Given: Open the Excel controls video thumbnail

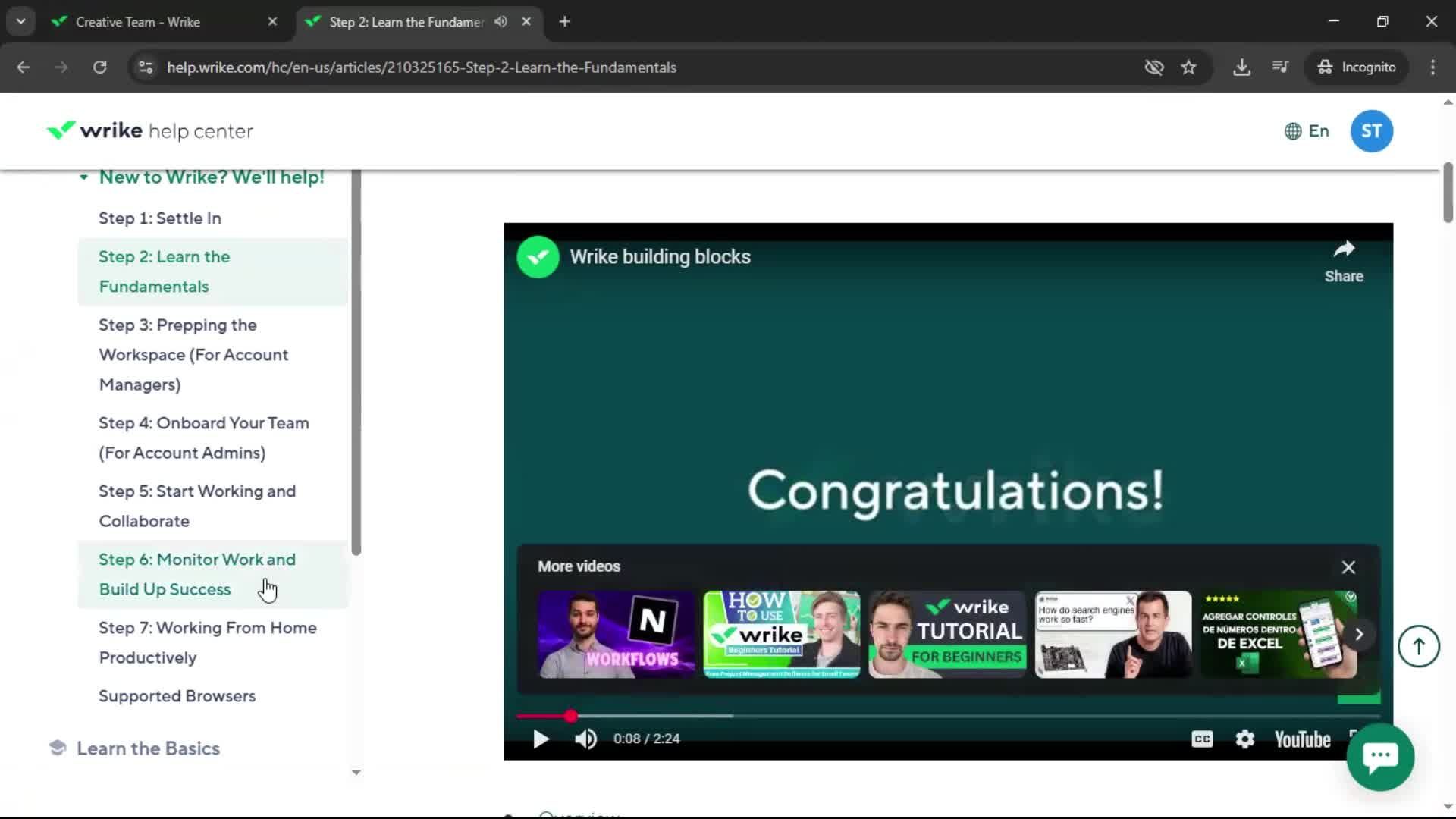Looking at the screenshot, I should (x=1279, y=635).
